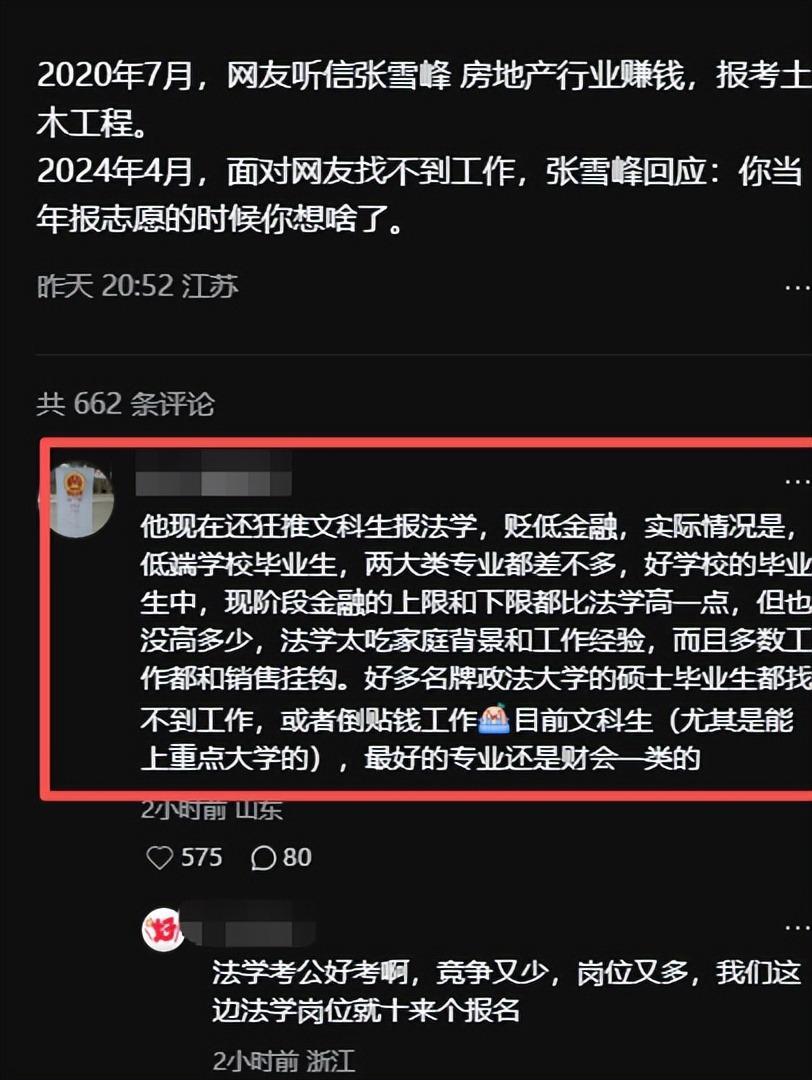This screenshot has height=1080, width=812.
Task: Open the red-and-white avatar of the replier
Action: pyautogui.click(x=163, y=930)
